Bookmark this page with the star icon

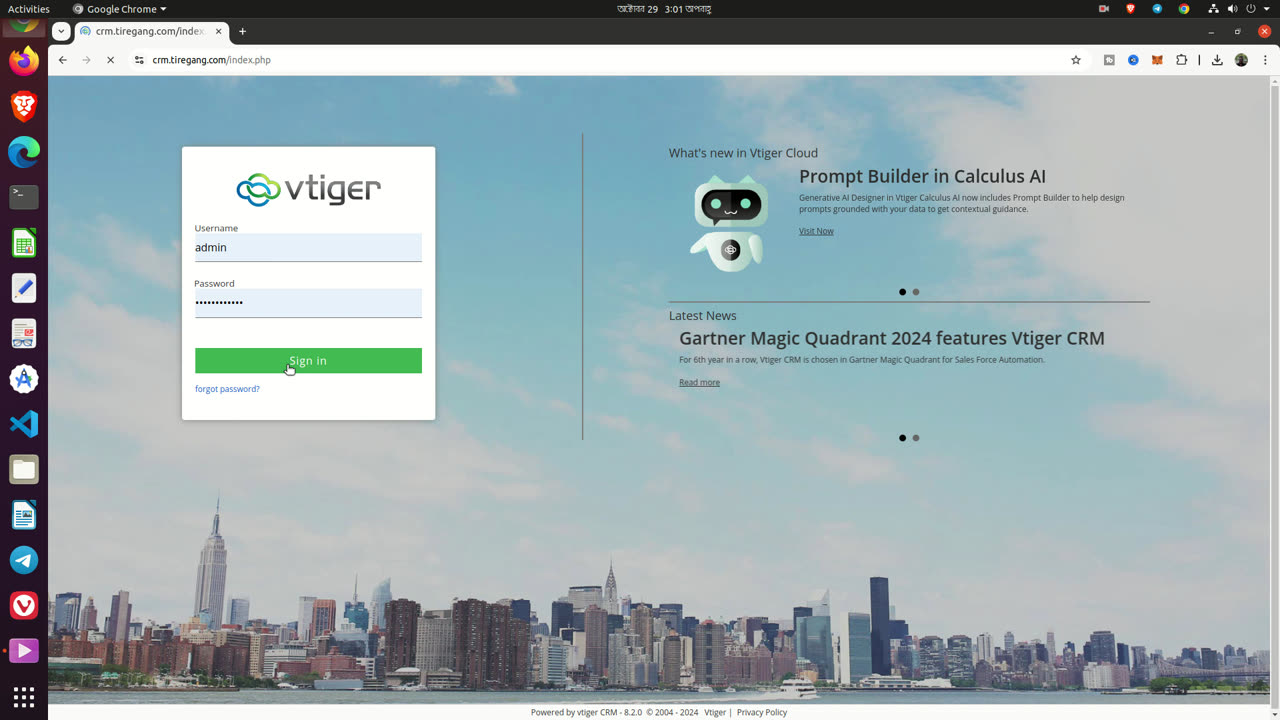[x=1076, y=60]
